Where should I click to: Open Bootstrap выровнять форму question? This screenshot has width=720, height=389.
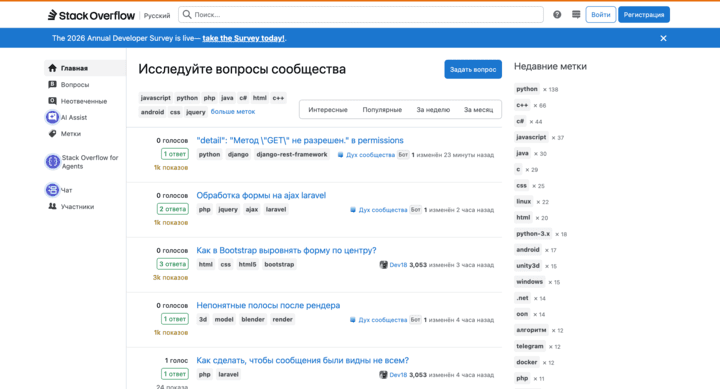286,250
